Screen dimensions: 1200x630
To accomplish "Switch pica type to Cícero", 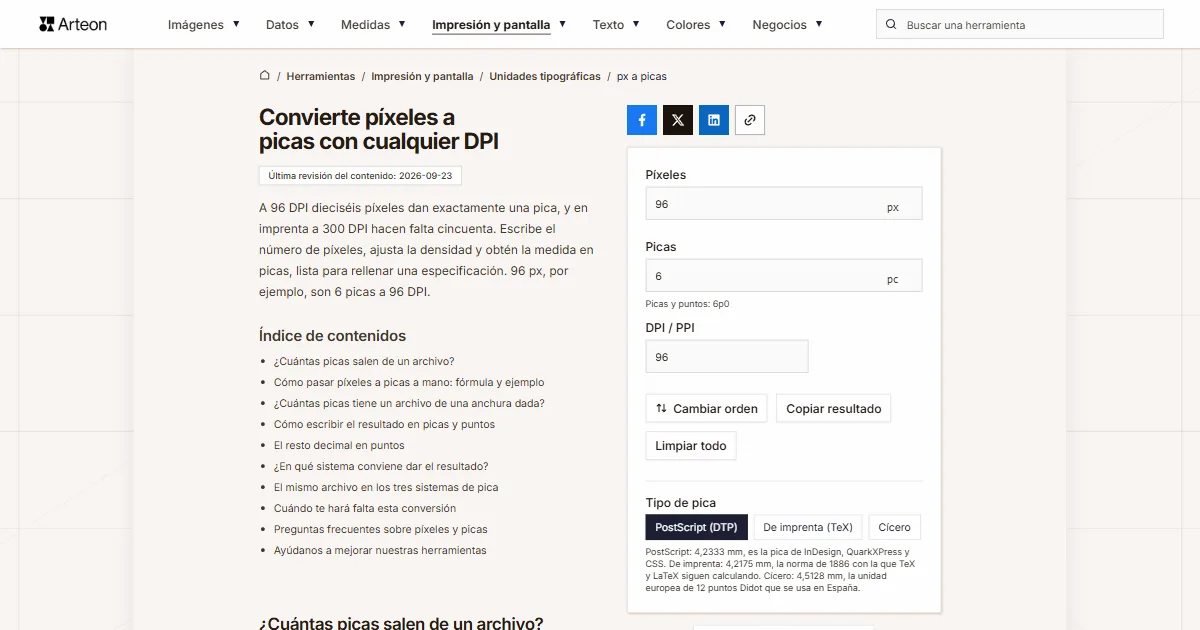I will click(x=895, y=527).
